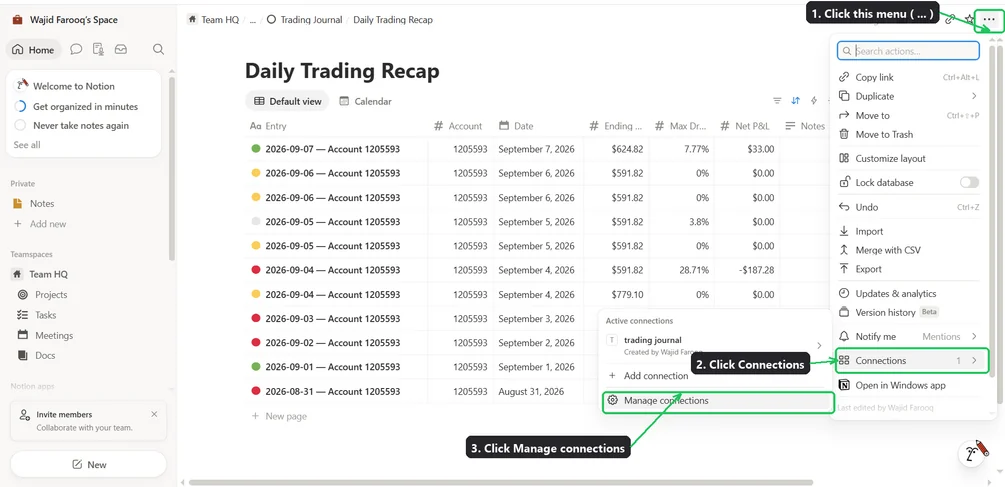This screenshot has width=1005, height=487.
Task: Open the Meetings page in sidebar
Action: (x=54, y=335)
